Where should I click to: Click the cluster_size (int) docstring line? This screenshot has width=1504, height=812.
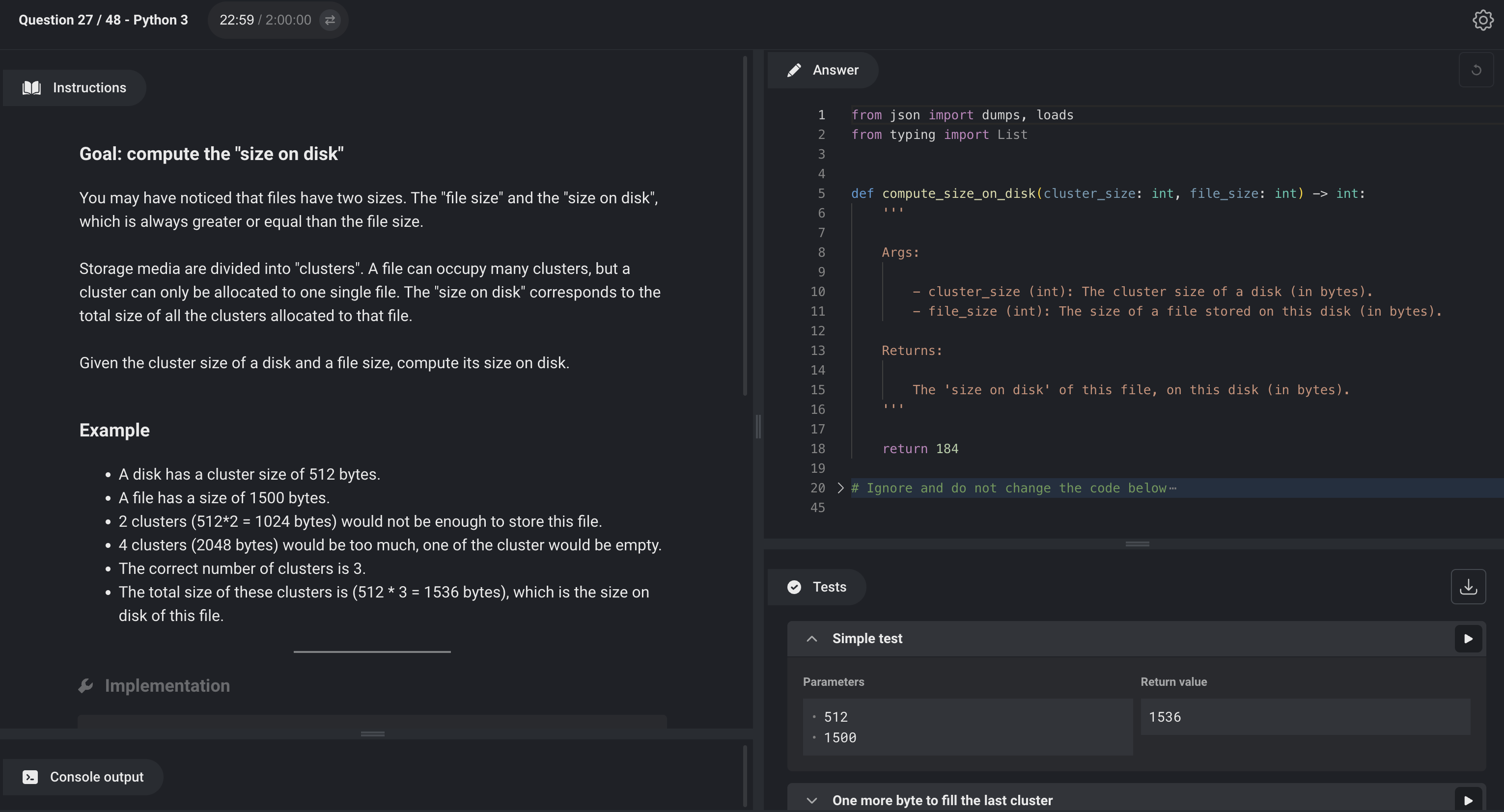pos(1142,292)
